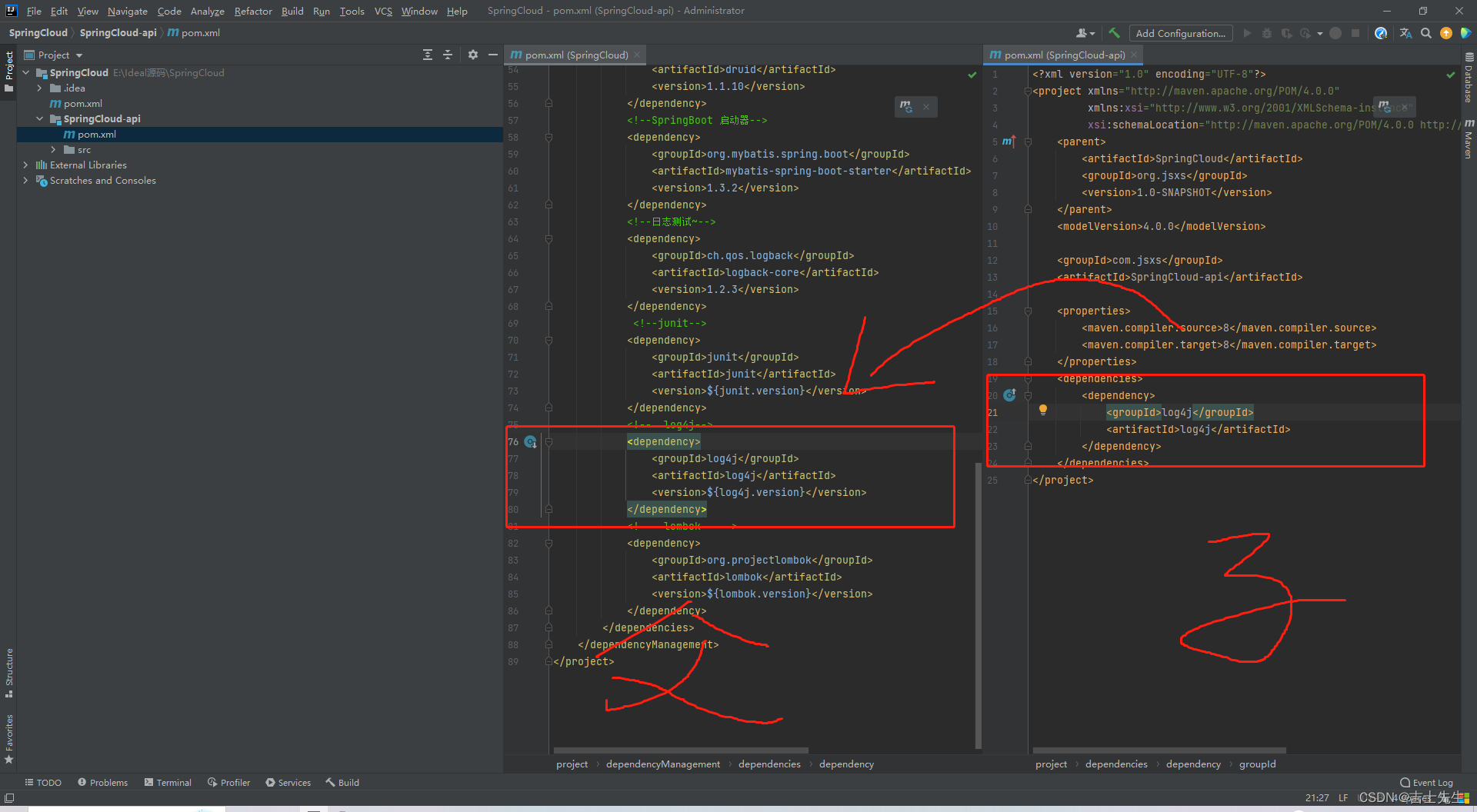Toggle the TODO tool window

coord(43,782)
